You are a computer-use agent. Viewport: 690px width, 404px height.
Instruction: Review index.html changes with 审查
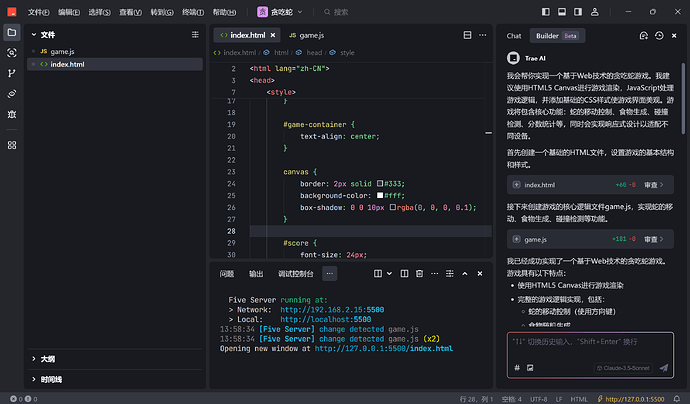(x=653, y=185)
